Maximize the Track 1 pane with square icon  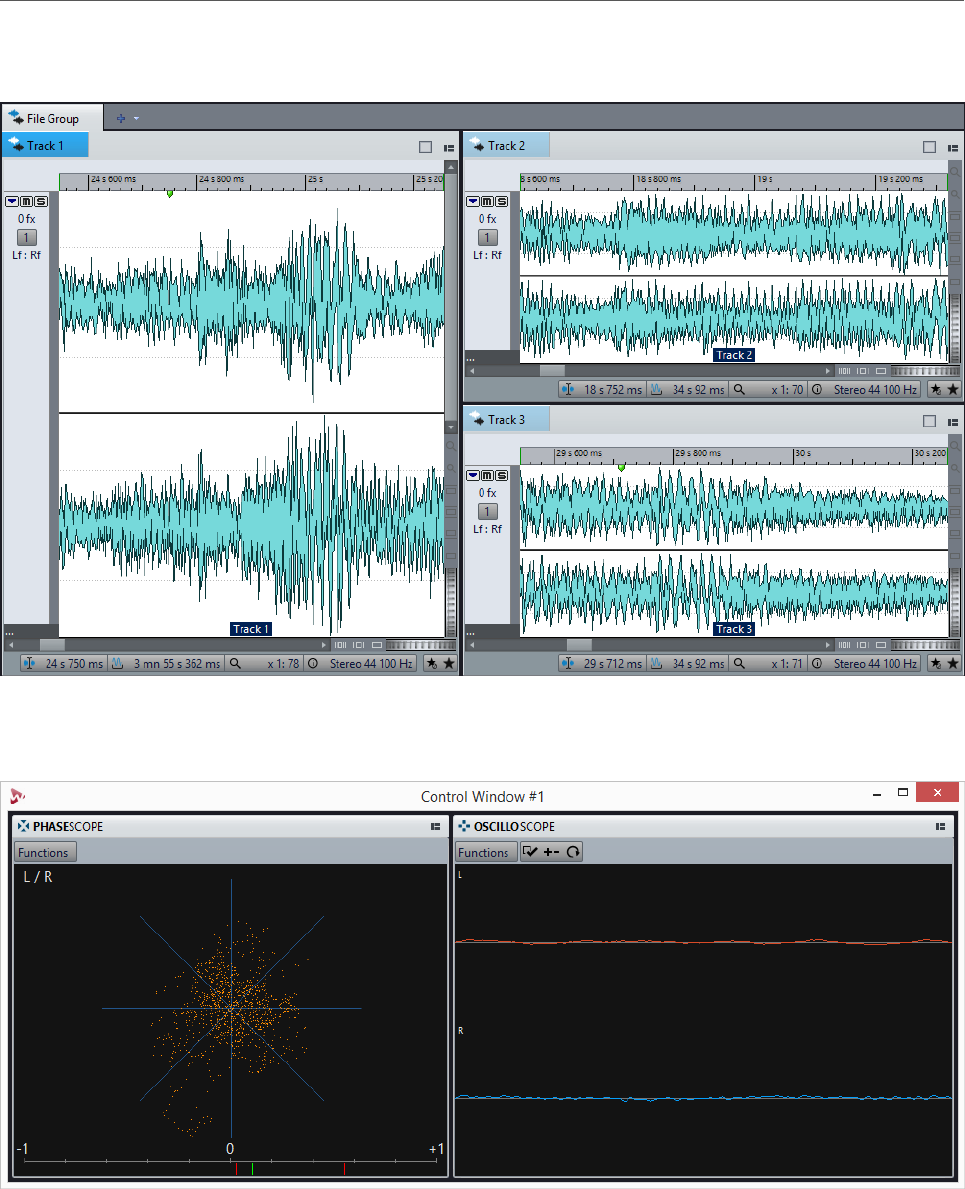pos(425,147)
